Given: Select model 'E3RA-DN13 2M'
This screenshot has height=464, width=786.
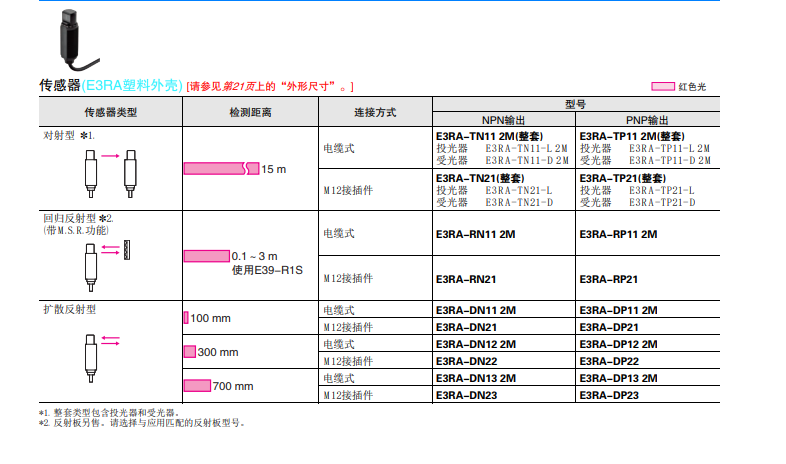Looking at the screenshot, I should [x=476, y=378].
